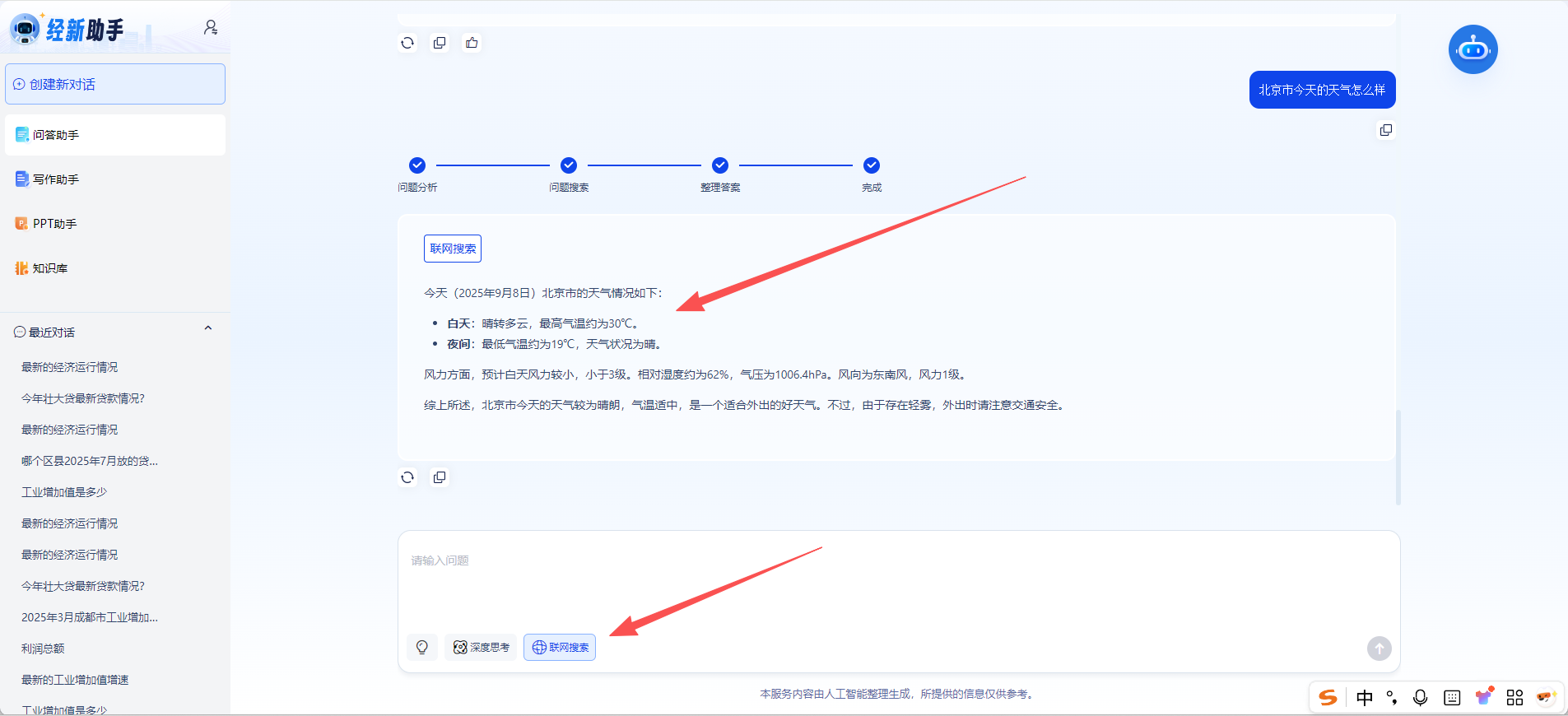Click the IME microphone voice input icon
Screen dimensions: 1568x716
coord(1421,698)
